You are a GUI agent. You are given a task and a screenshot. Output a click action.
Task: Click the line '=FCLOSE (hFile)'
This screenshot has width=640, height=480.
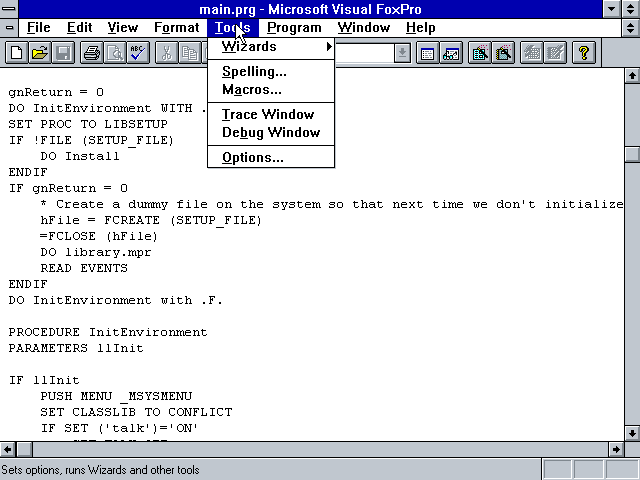(99, 236)
